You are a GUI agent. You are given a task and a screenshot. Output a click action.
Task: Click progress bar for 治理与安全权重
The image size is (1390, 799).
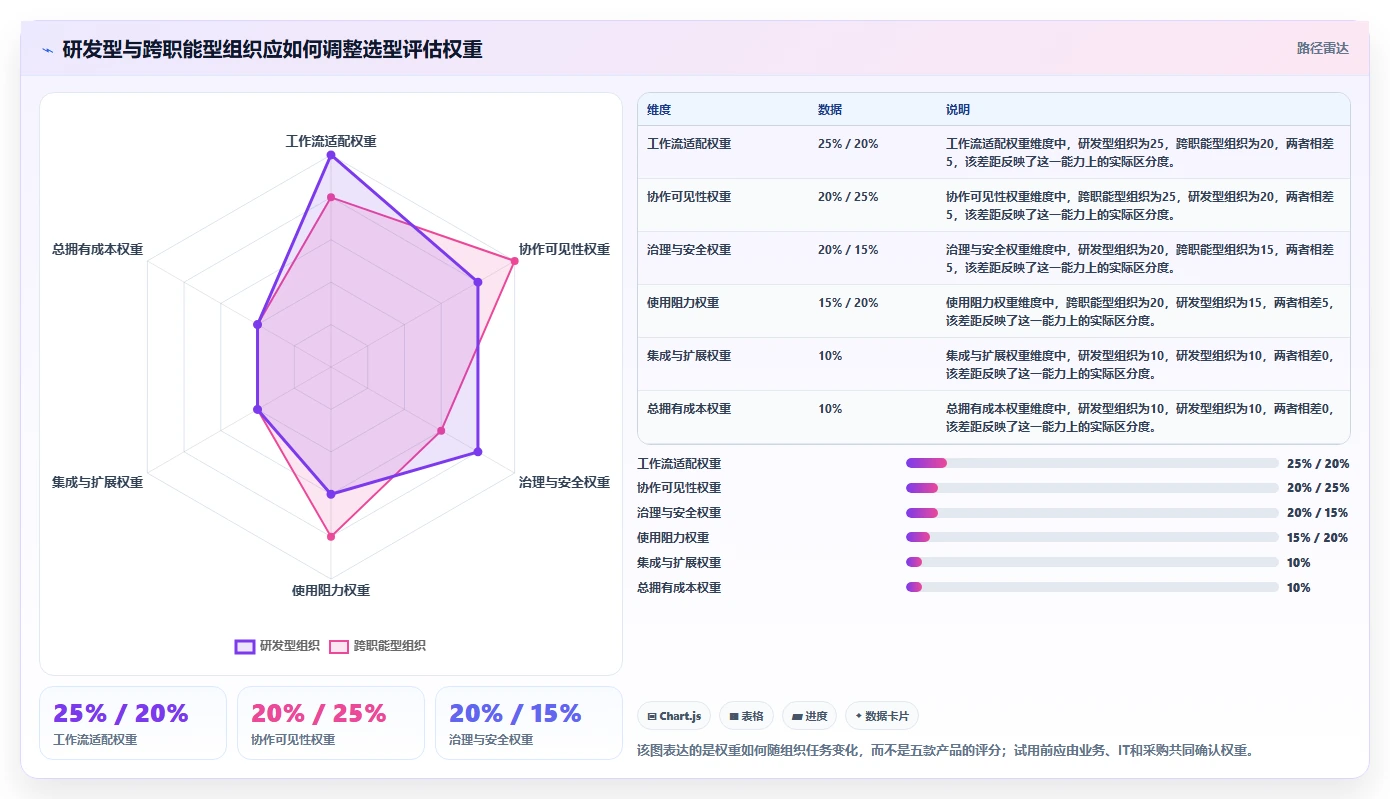click(1092, 513)
